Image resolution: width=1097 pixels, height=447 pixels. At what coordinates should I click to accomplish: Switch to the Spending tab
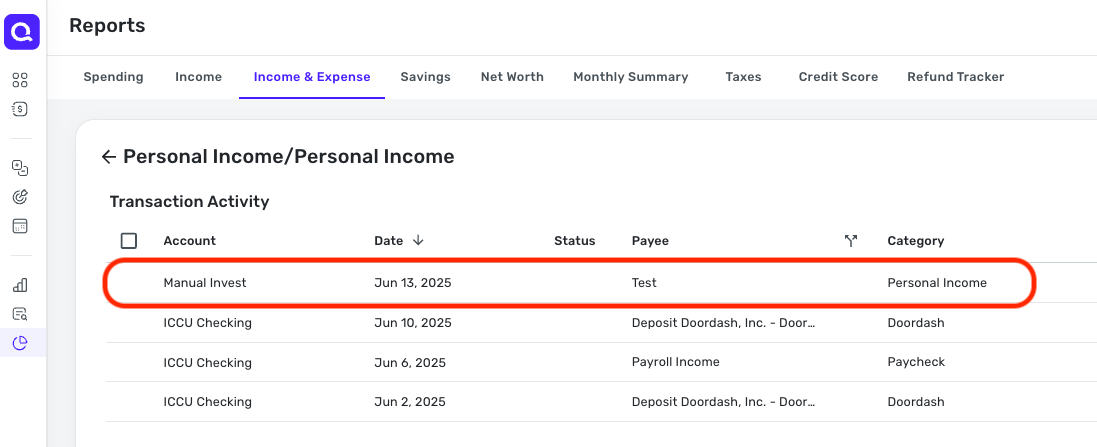pyautogui.click(x=113, y=77)
